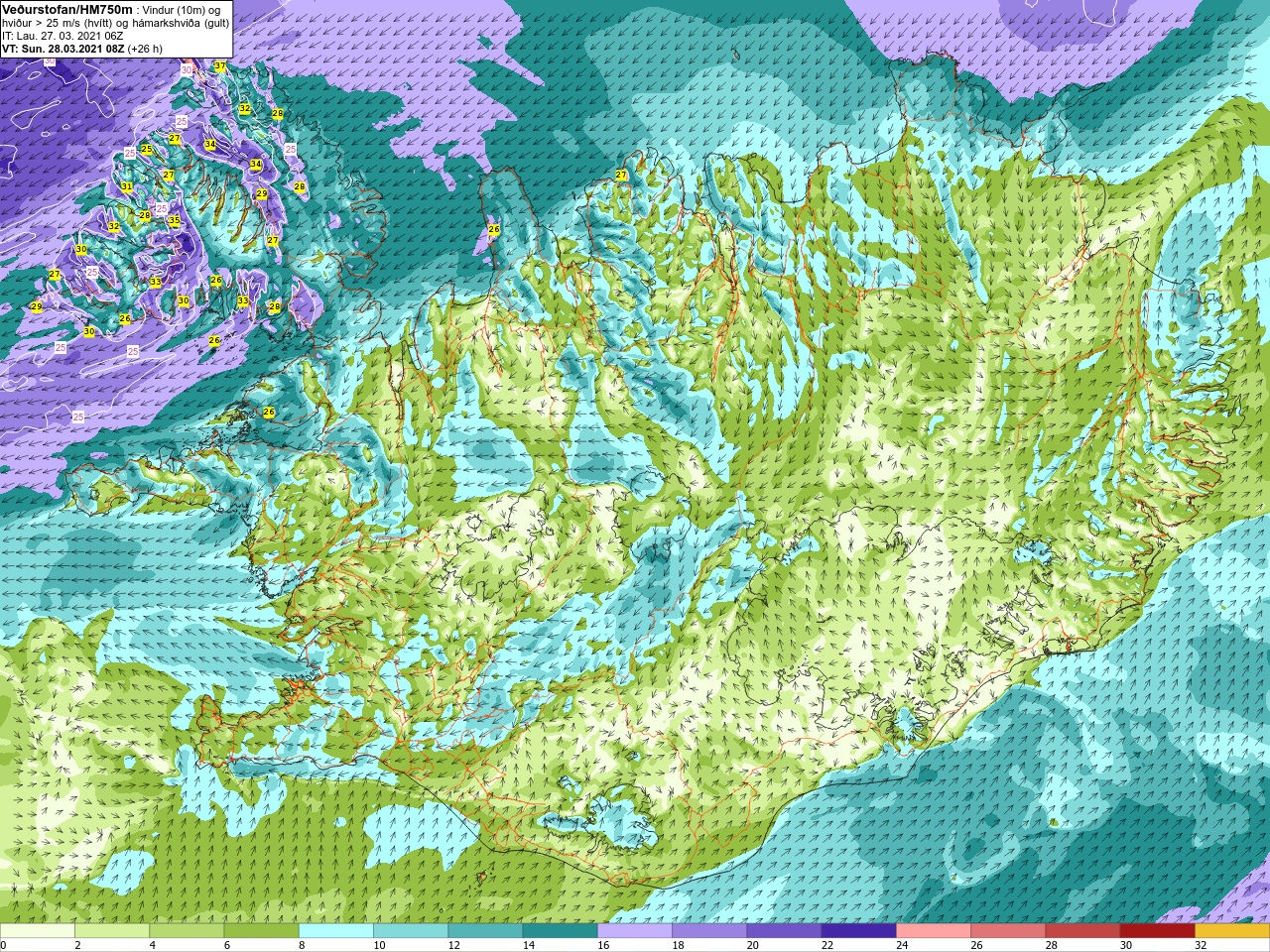Screen dimensions: 1270x952
Task: Click the yellow 35 m/s gust marker
Action: [175, 220]
